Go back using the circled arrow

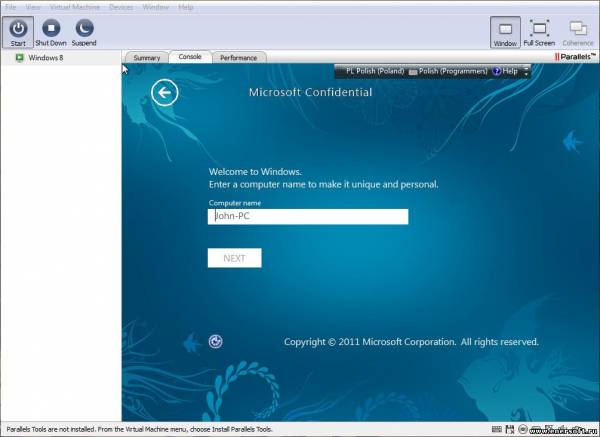point(165,92)
